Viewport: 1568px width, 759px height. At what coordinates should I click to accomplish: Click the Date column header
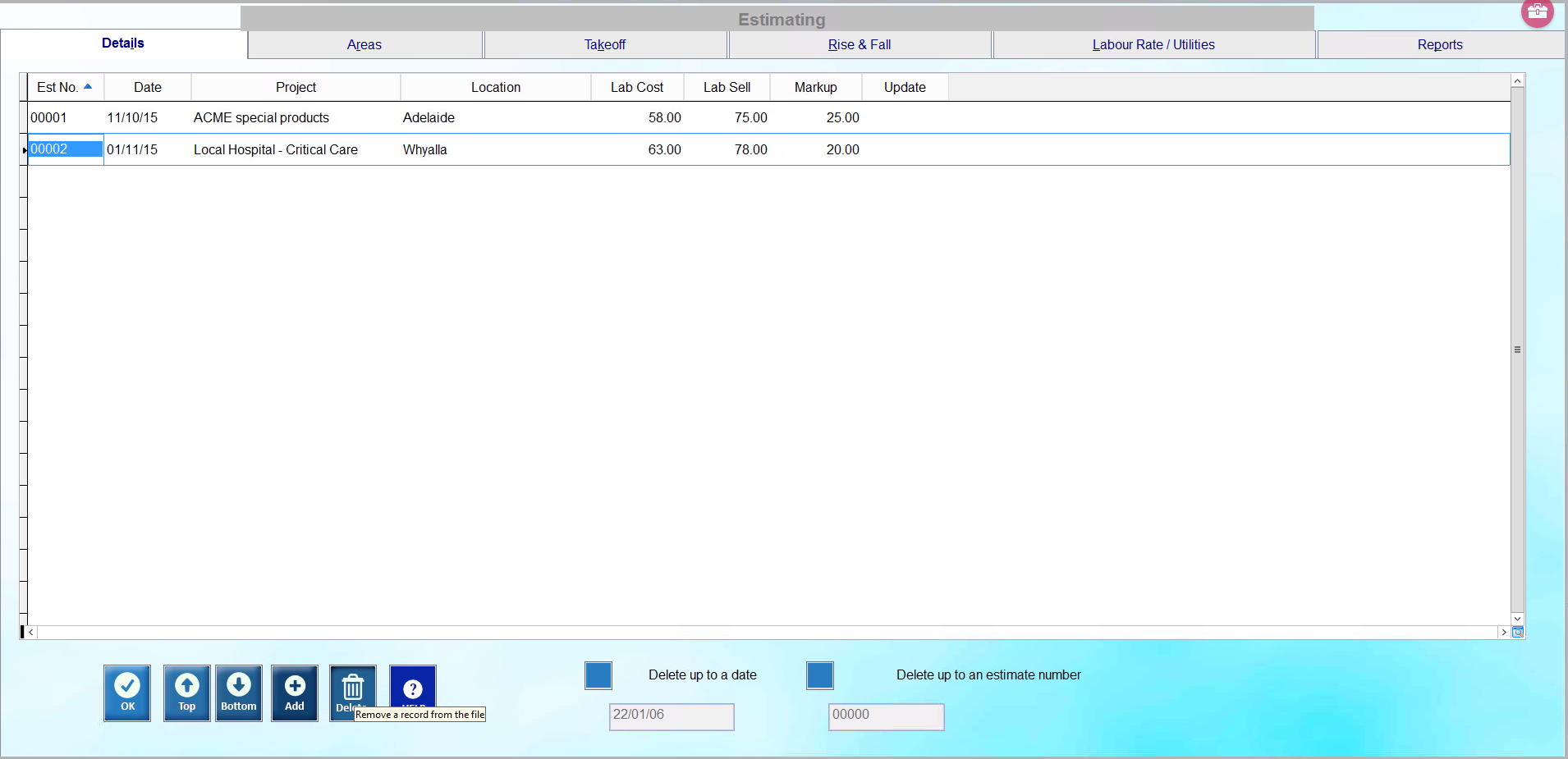point(148,87)
